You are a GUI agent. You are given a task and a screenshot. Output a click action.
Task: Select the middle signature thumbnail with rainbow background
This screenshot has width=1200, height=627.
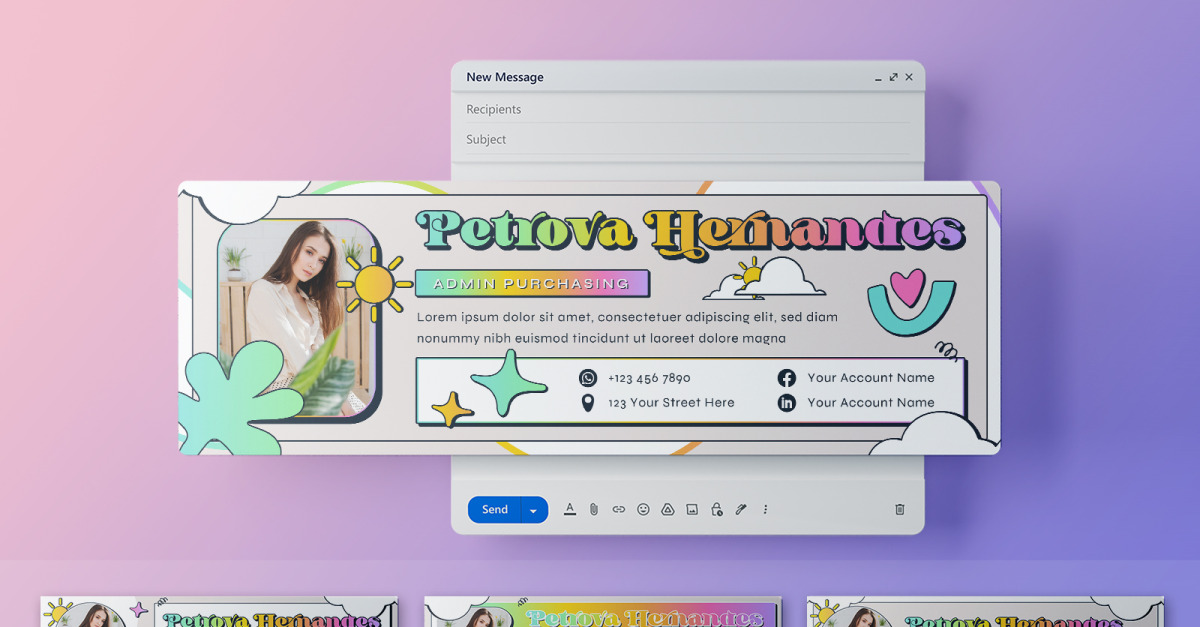(602, 612)
